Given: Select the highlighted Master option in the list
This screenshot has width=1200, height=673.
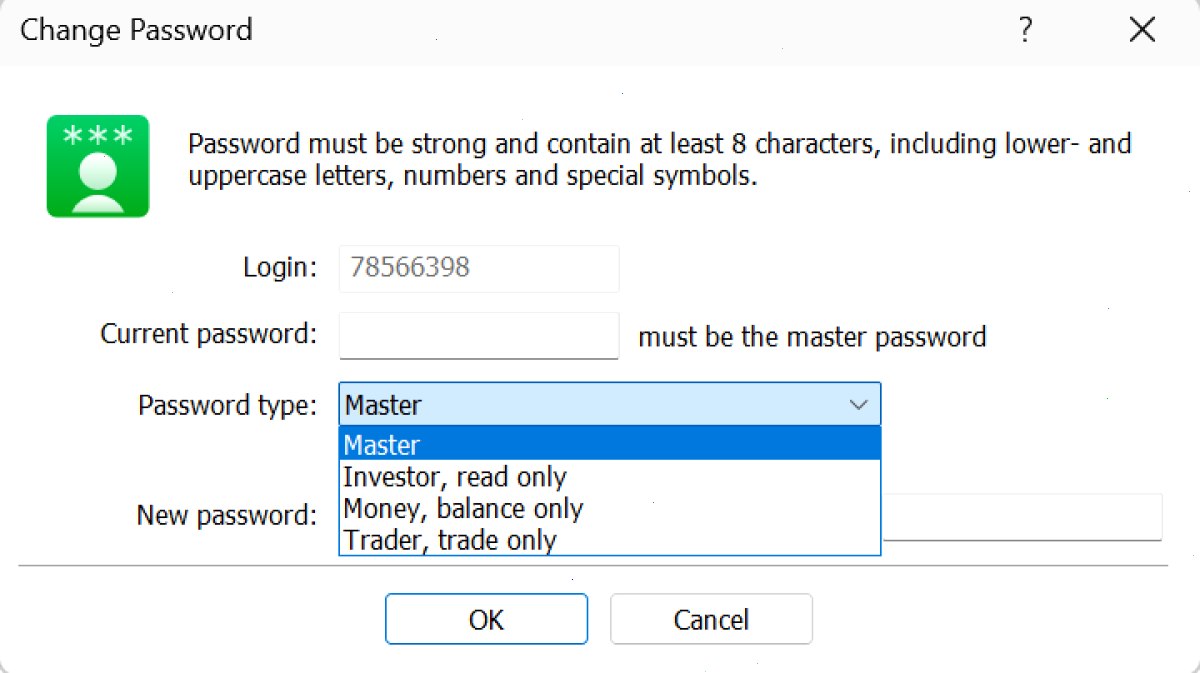Looking at the screenshot, I should click(x=610, y=444).
